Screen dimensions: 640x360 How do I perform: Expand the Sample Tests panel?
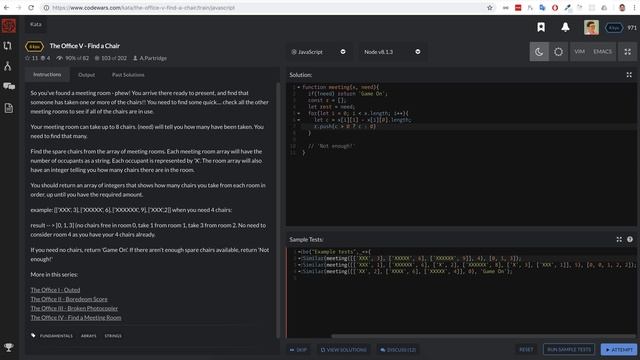(619, 239)
